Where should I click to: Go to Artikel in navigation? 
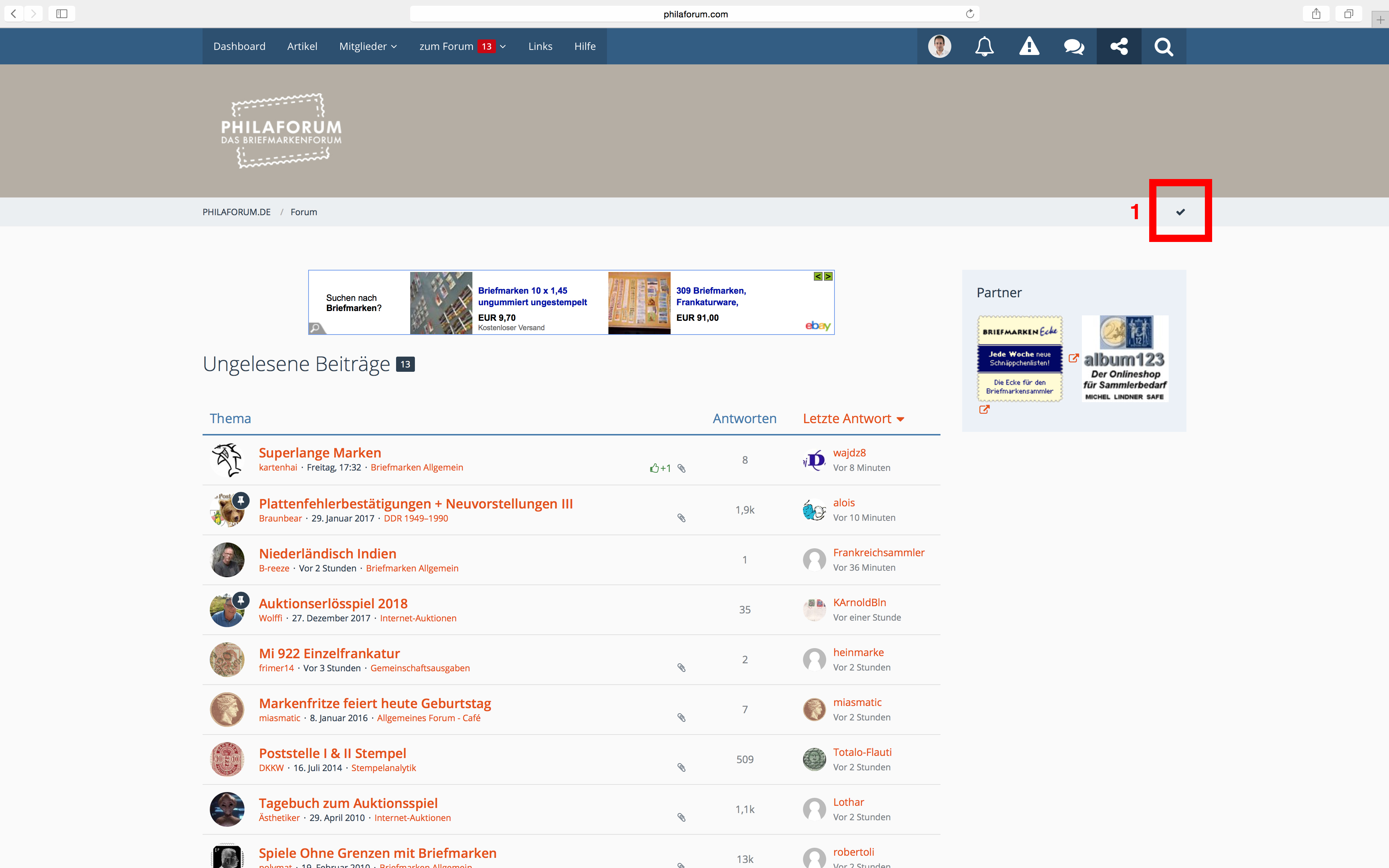point(302,47)
